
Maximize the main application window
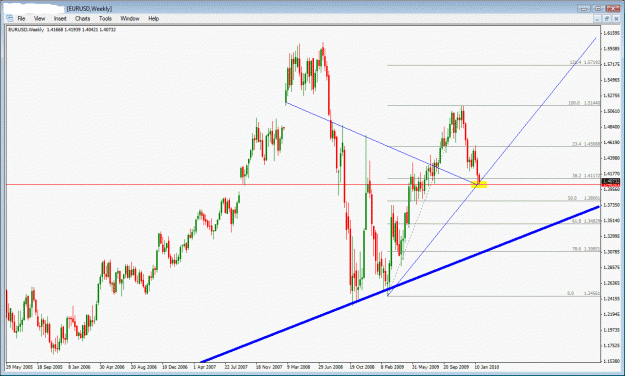599,8
